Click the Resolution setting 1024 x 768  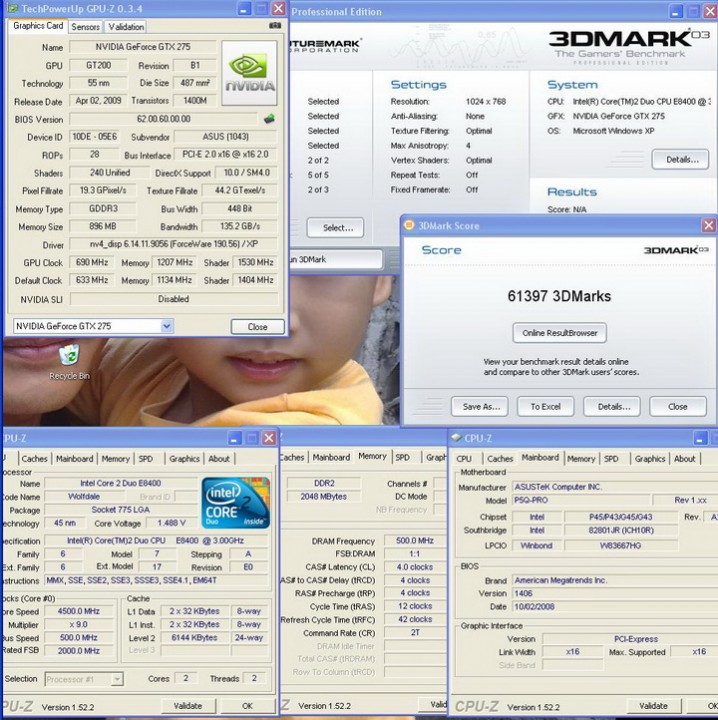486,101
